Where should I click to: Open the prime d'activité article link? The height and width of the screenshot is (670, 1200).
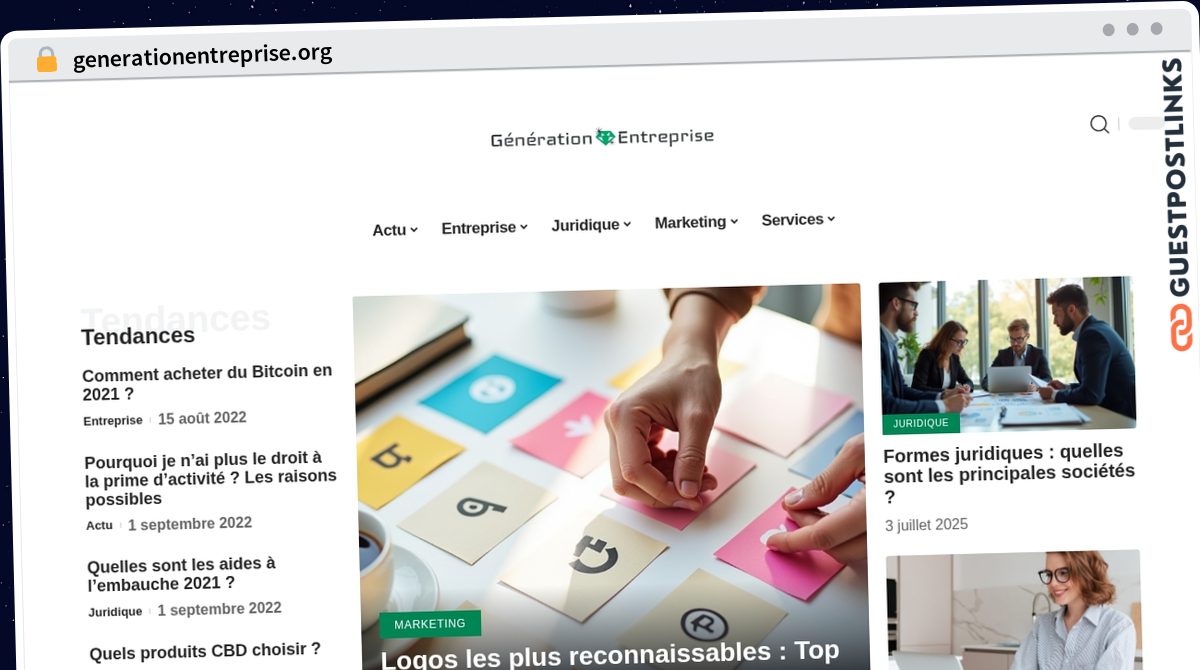(211, 478)
